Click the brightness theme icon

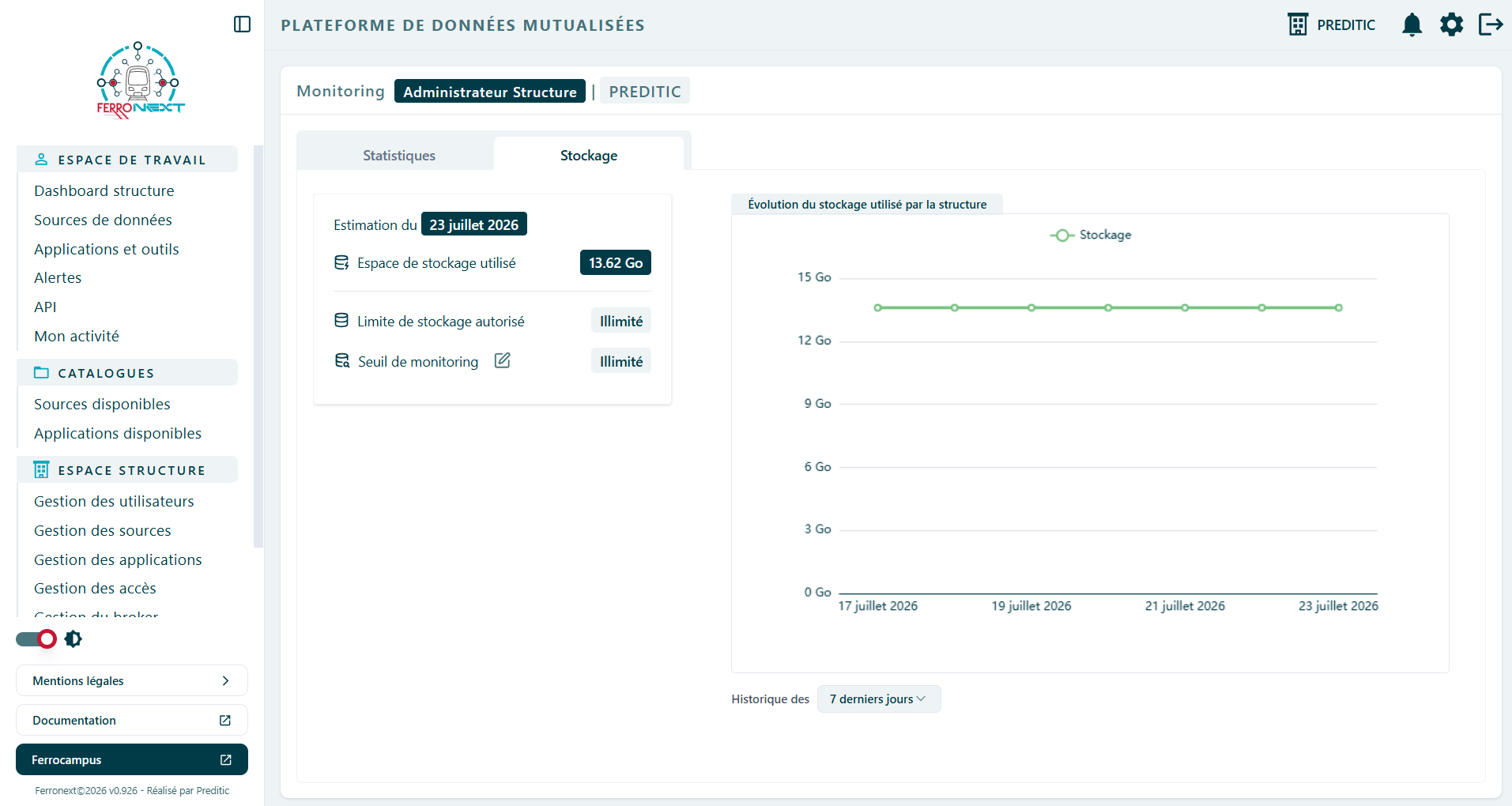tap(74, 638)
